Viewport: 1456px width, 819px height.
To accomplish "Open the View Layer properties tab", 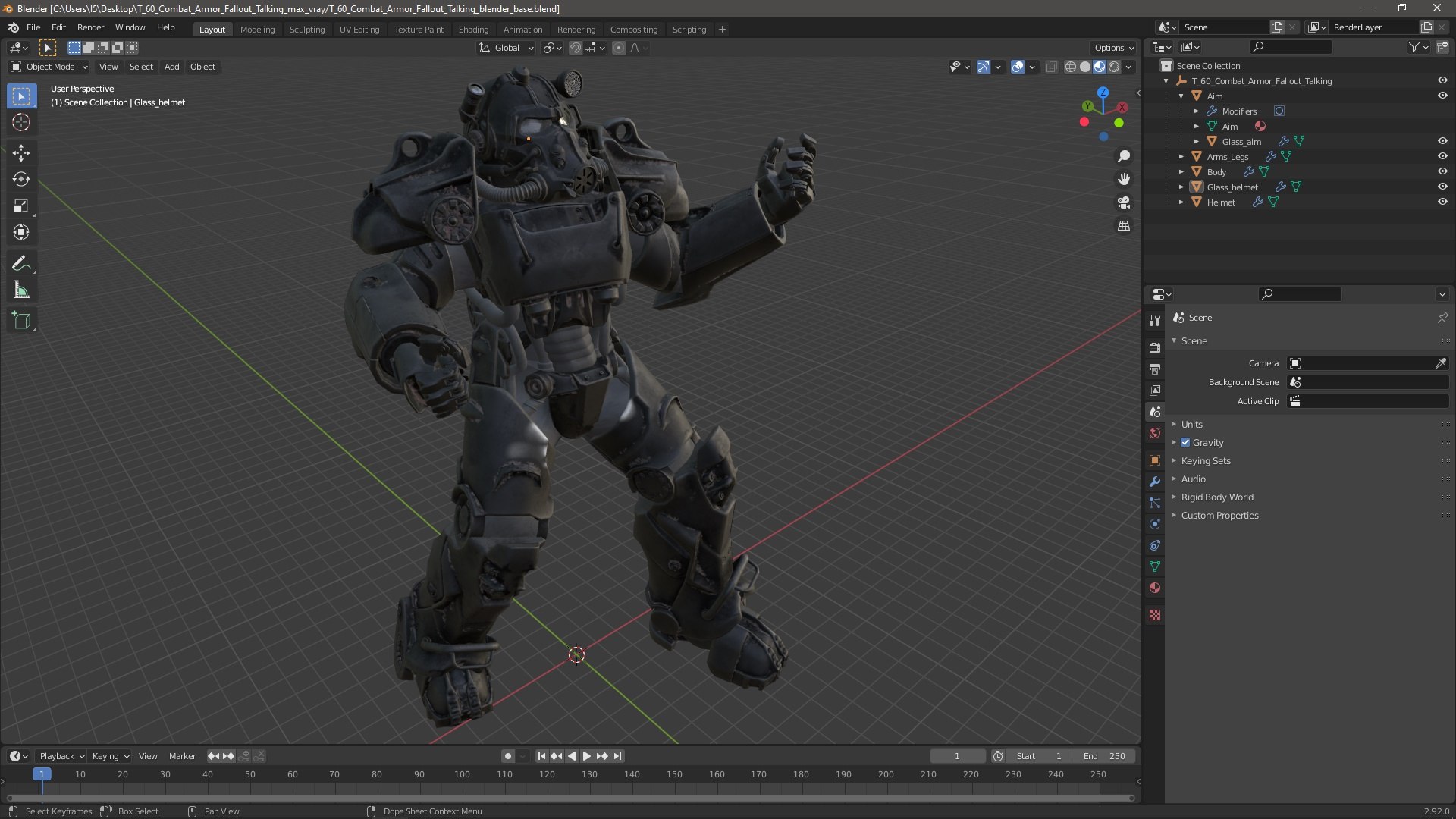I will (x=1155, y=390).
